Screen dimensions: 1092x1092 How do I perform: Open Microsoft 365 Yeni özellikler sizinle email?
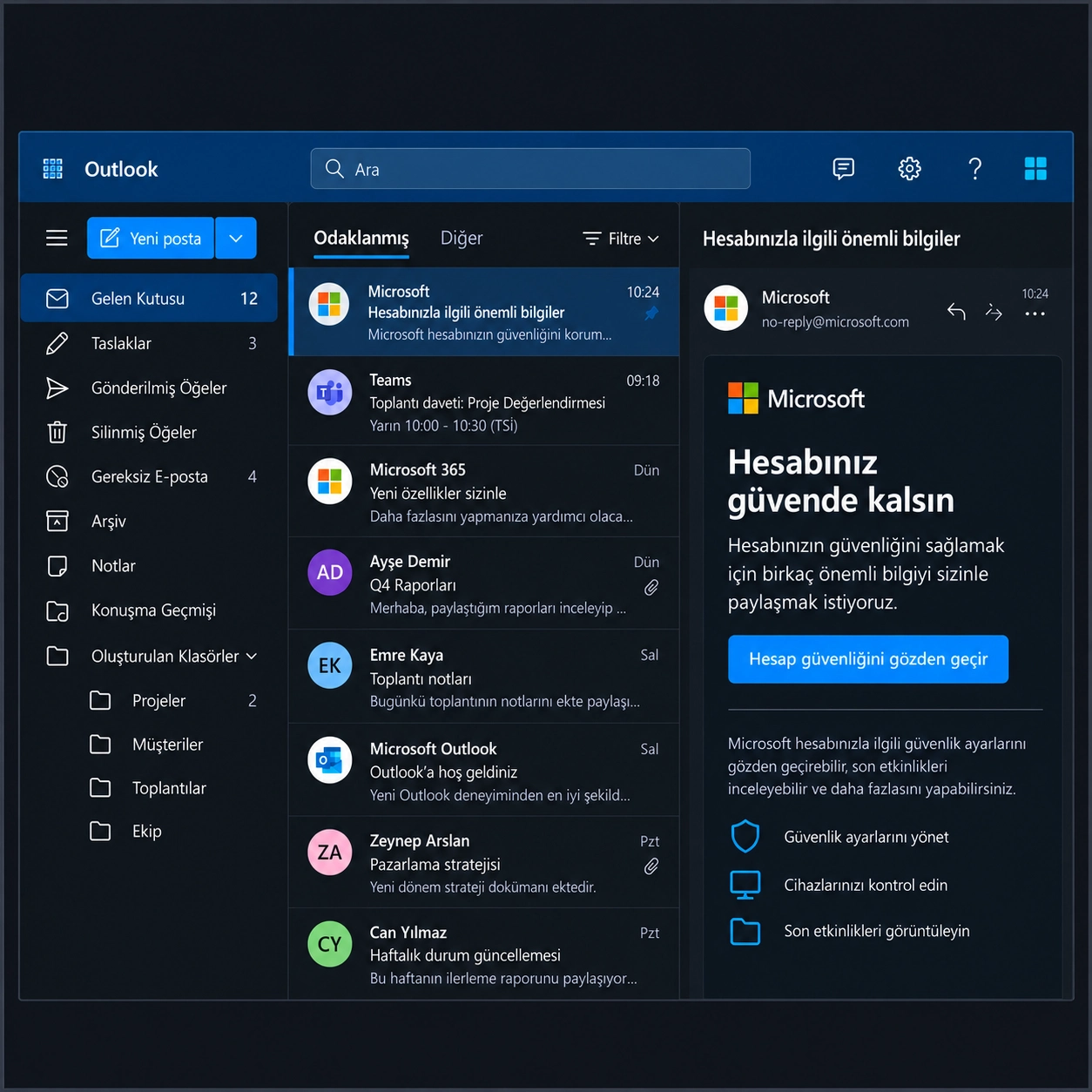(484, 492)
